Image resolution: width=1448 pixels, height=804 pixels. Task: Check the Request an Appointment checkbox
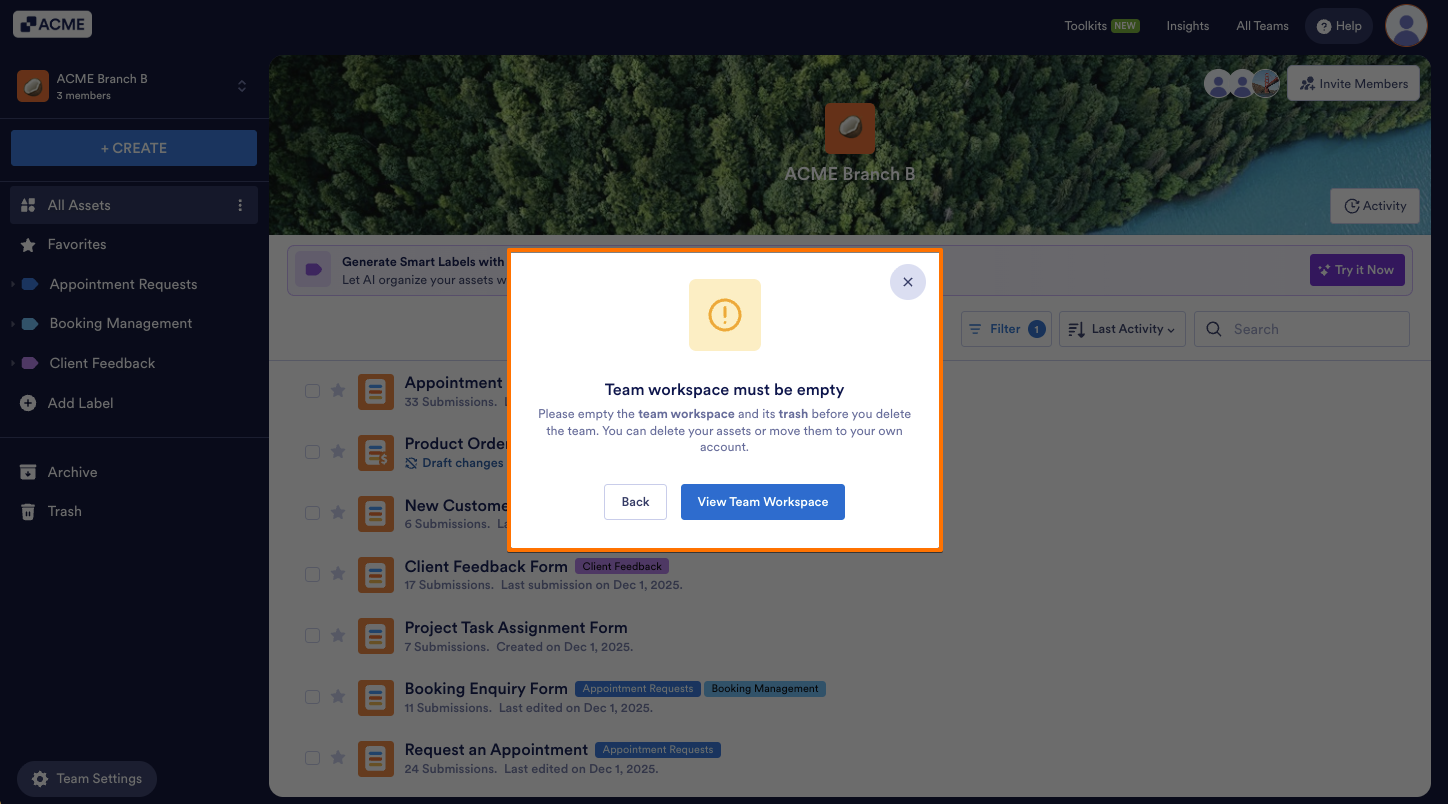312,757
